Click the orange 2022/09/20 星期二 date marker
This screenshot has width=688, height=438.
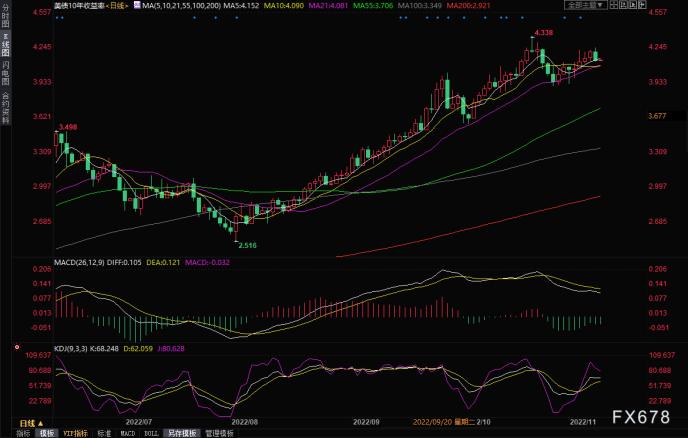coord(444,422)
